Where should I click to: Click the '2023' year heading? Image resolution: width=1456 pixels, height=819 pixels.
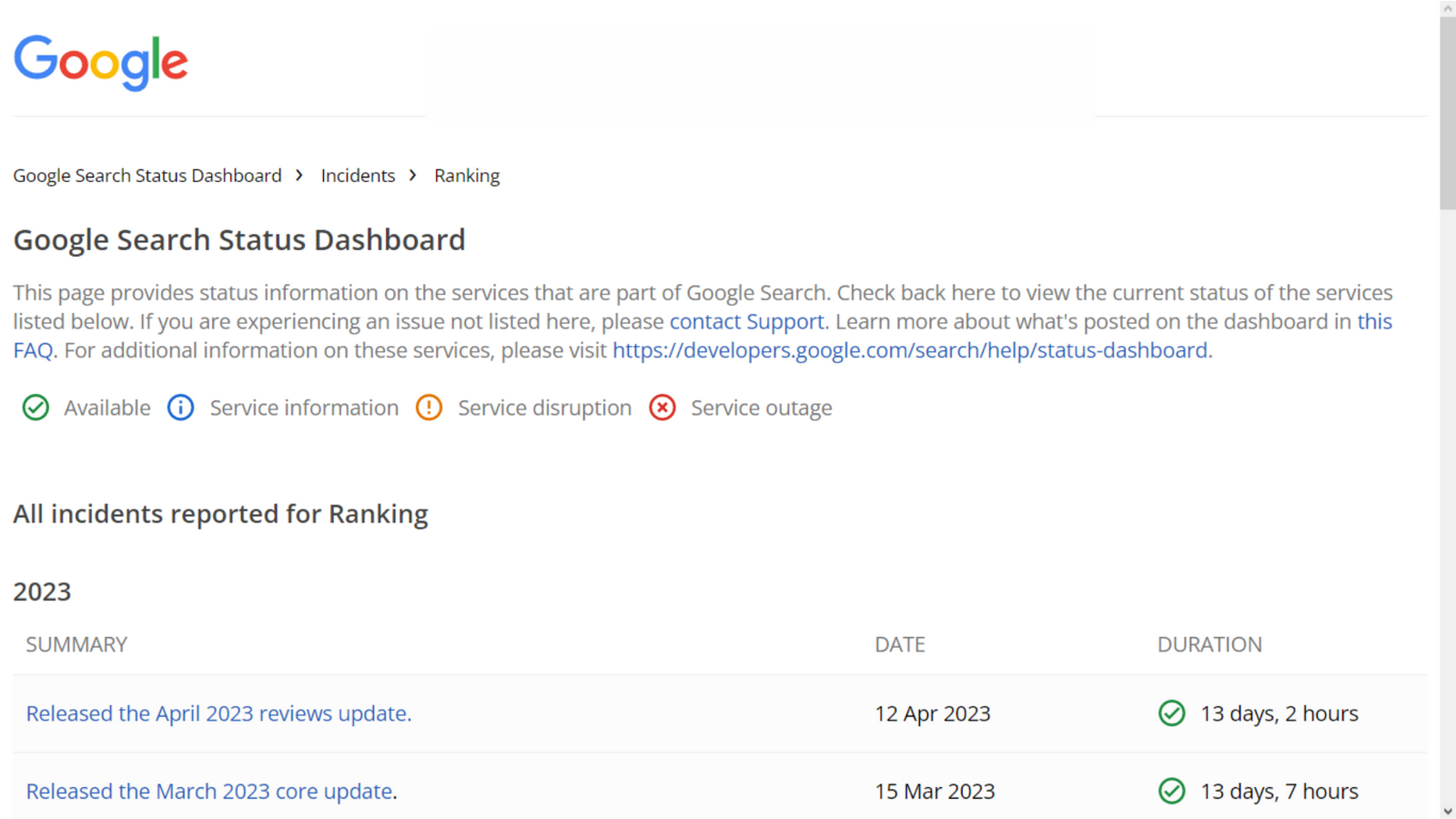42,591
